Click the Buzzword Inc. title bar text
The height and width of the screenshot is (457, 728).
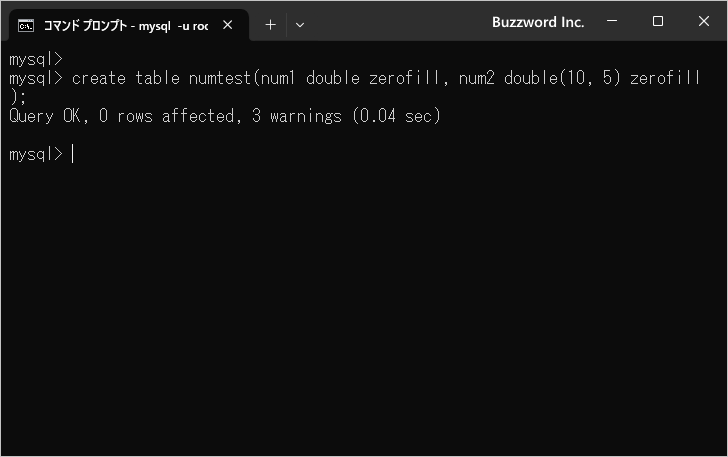pyautogui.click(x=538, y=22)
